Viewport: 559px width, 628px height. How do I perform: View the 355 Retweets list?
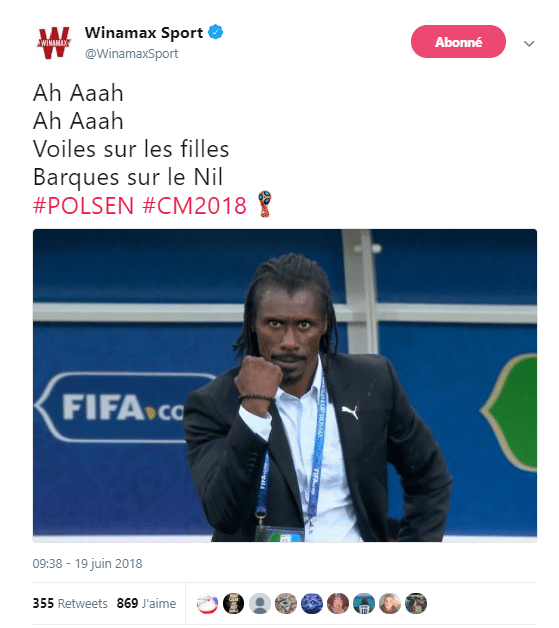tap(70, 603)
